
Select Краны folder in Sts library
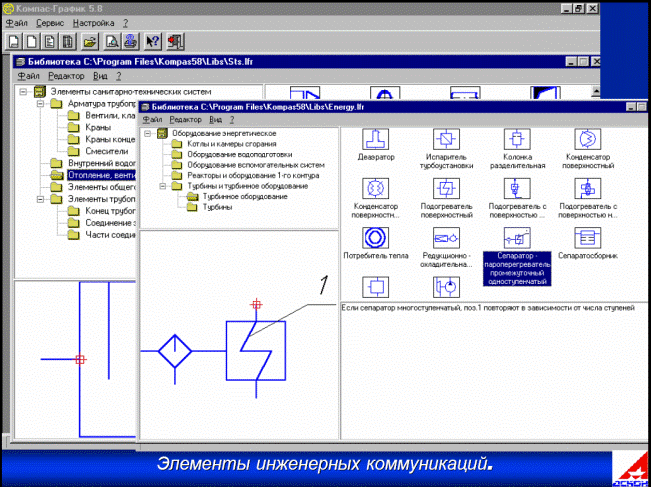[98, 127]
